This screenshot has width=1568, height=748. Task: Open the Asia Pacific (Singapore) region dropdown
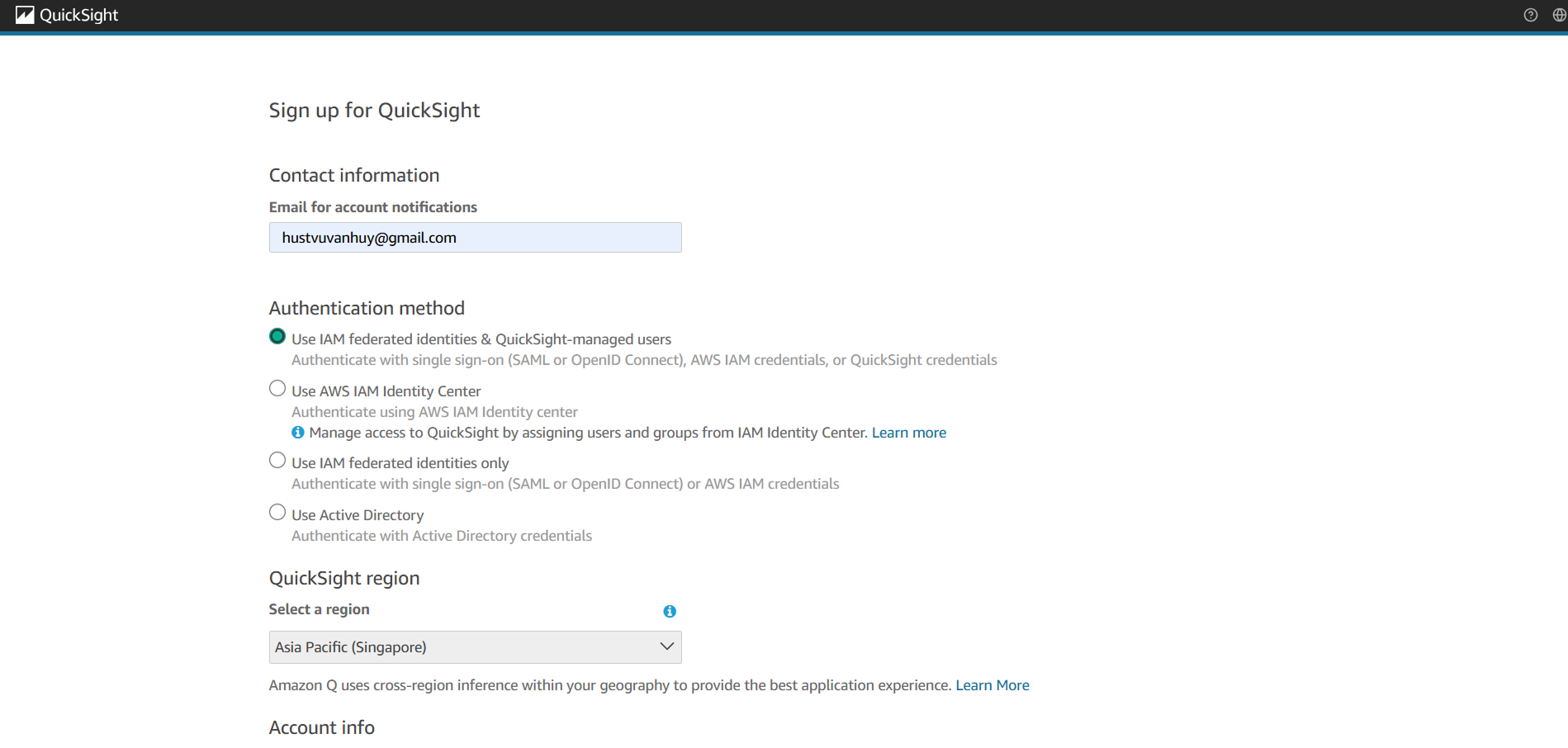coord(462,647)
